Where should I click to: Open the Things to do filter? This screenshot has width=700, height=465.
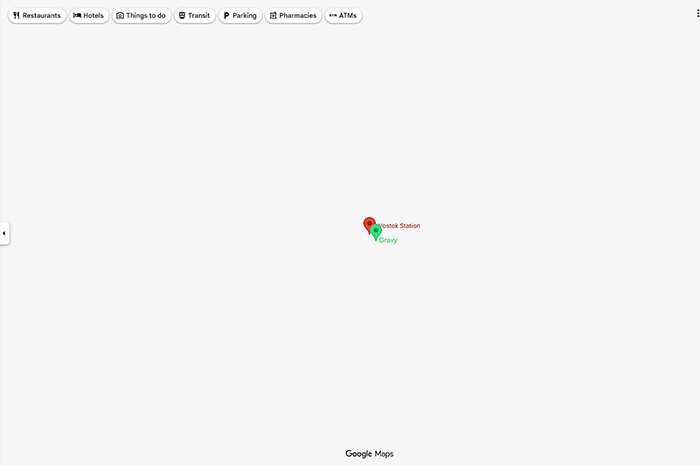point(141,16)
